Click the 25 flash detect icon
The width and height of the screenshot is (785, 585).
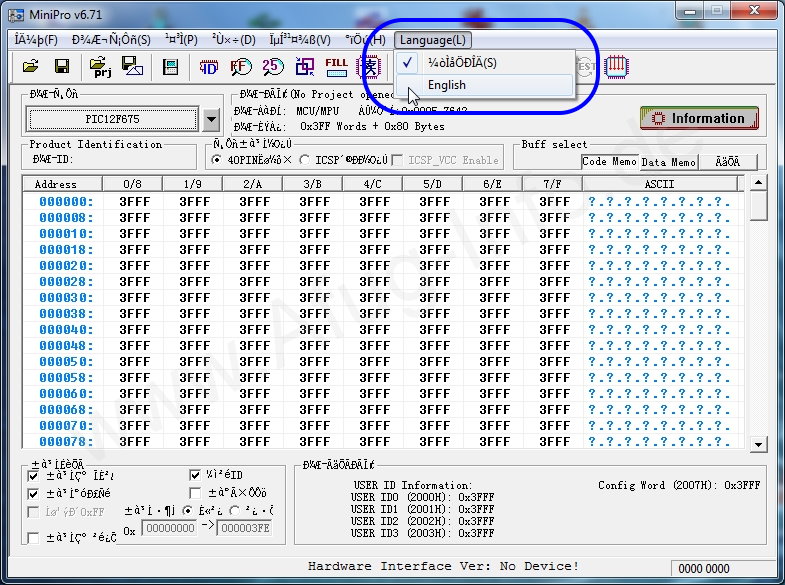273,67
